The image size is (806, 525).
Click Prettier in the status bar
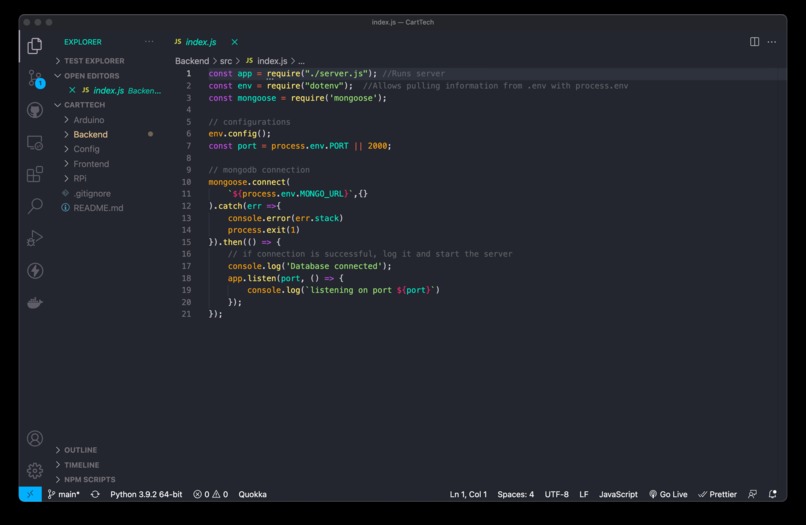[717, 494]
